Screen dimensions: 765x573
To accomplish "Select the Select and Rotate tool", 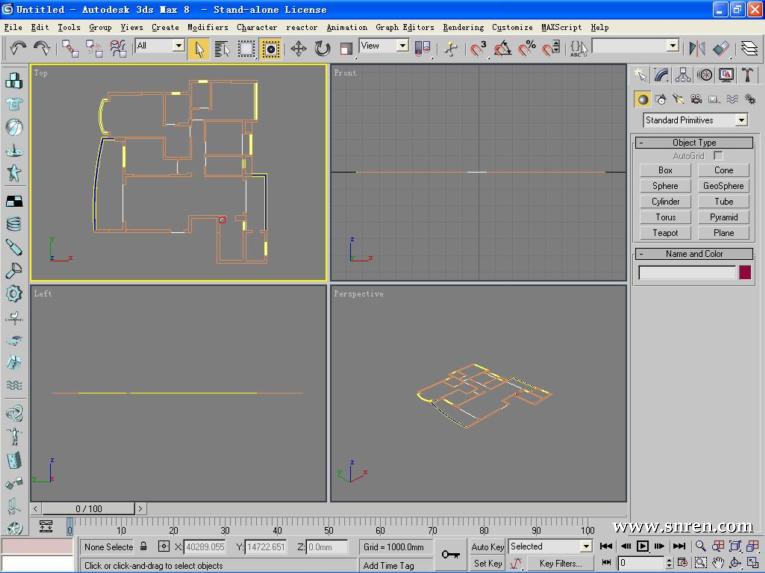I will [322, 48].
